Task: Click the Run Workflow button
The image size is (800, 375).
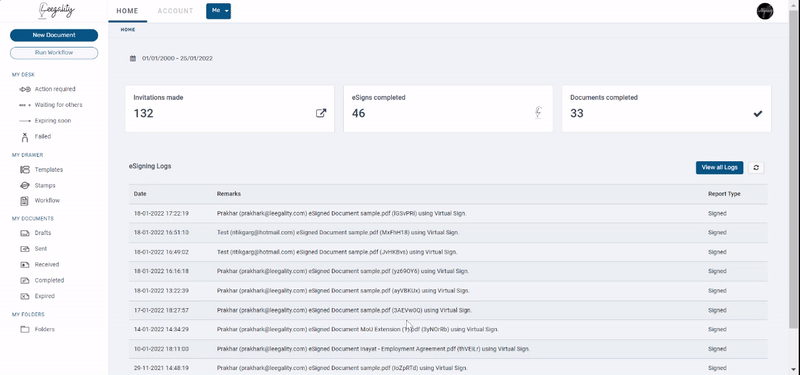Action: tap(54, 53)
